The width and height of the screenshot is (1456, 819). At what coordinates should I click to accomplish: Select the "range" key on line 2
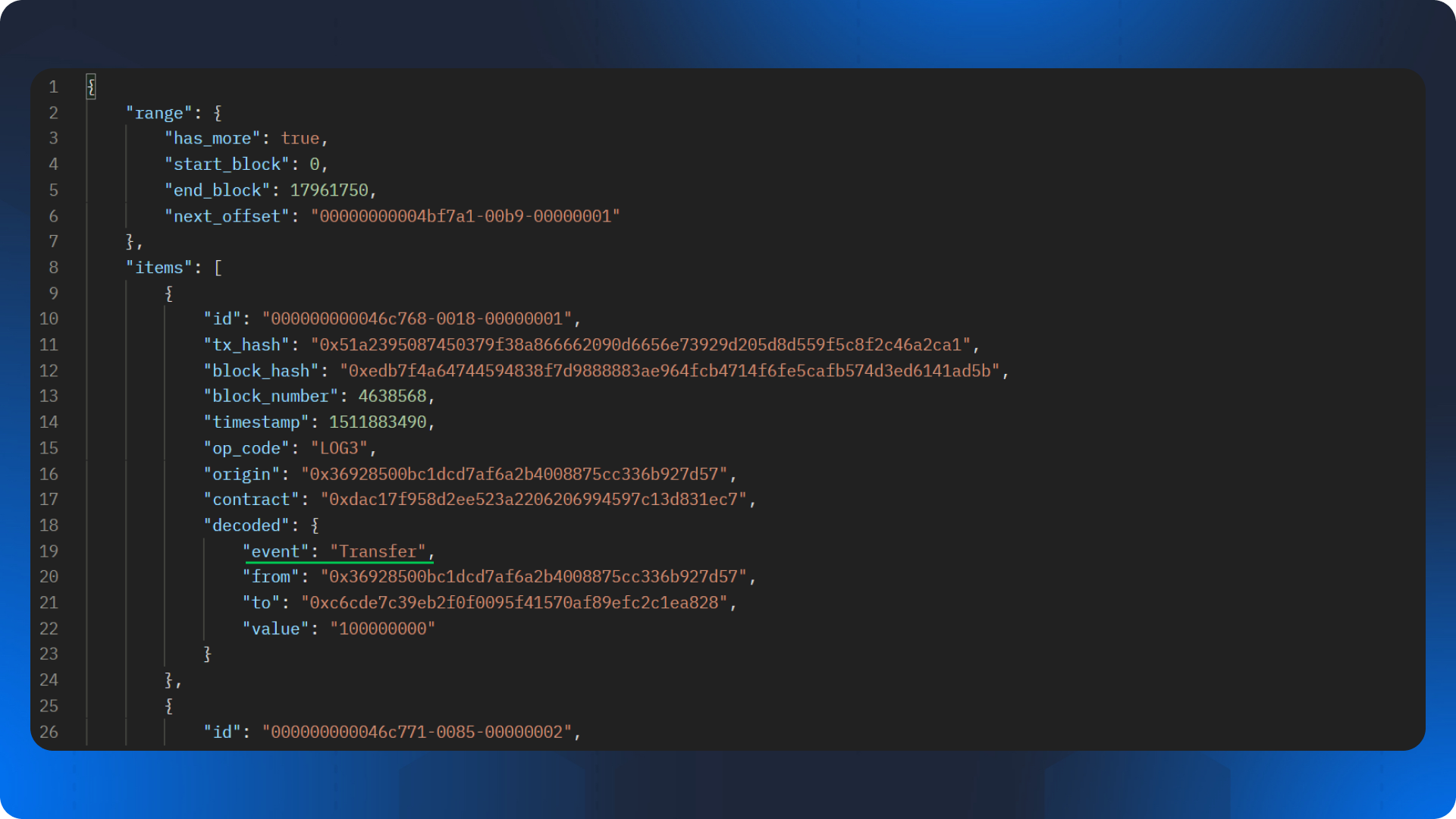(158, 113)
